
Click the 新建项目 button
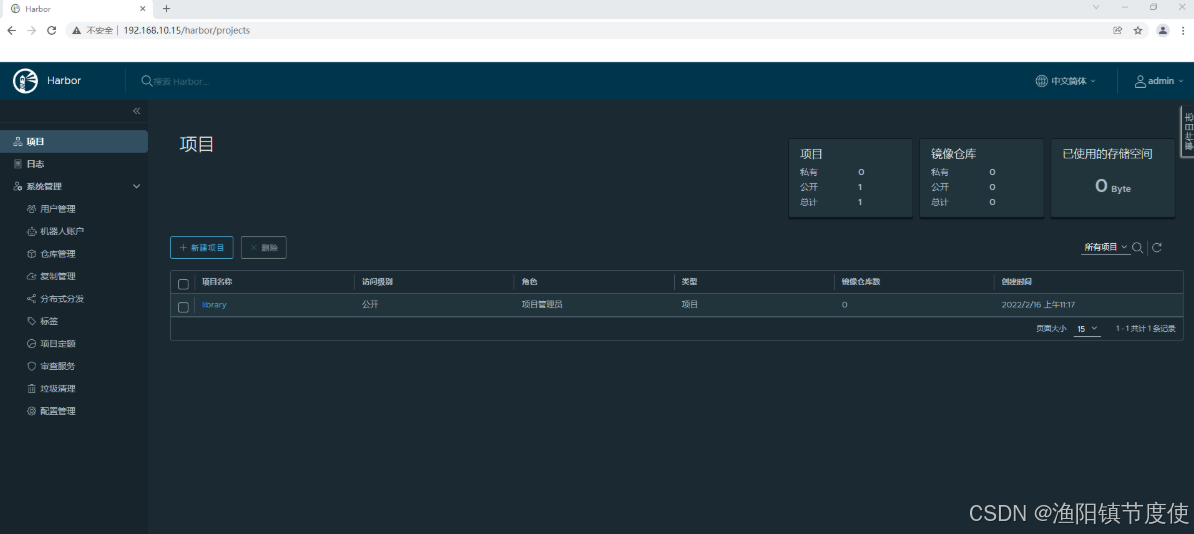(202, 248)
